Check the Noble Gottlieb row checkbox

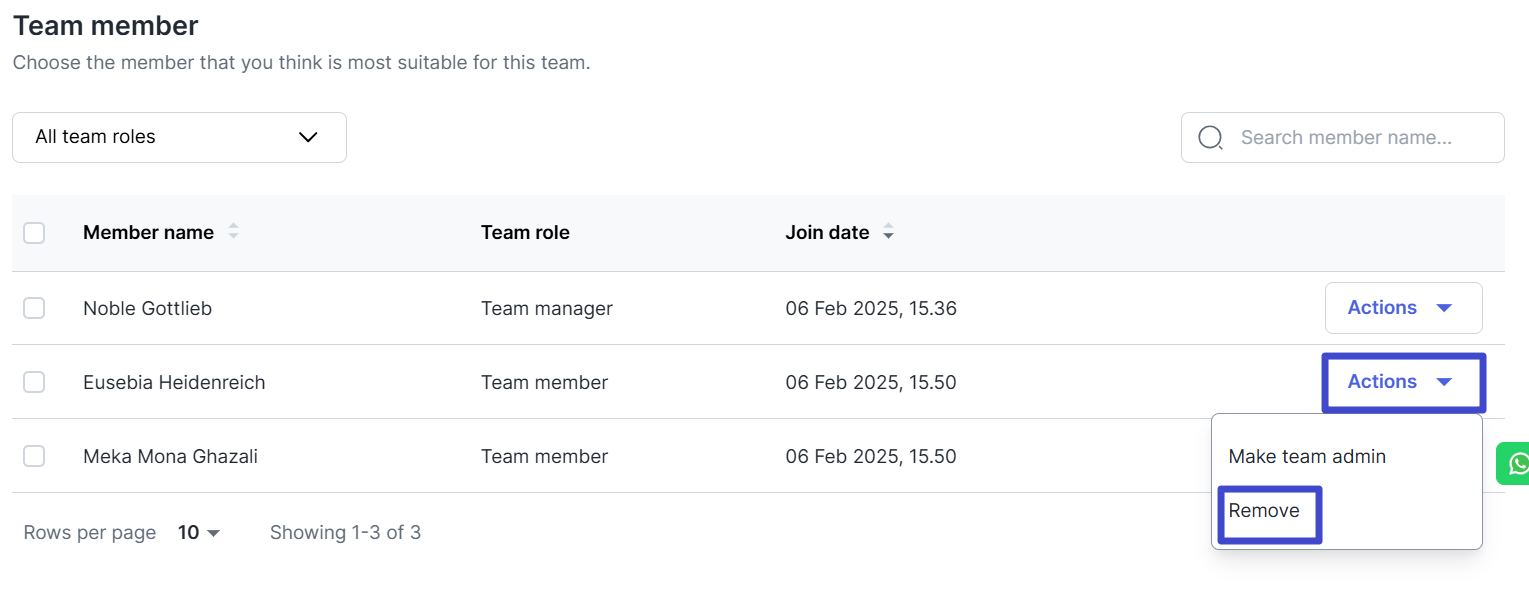tap(34, 308)
